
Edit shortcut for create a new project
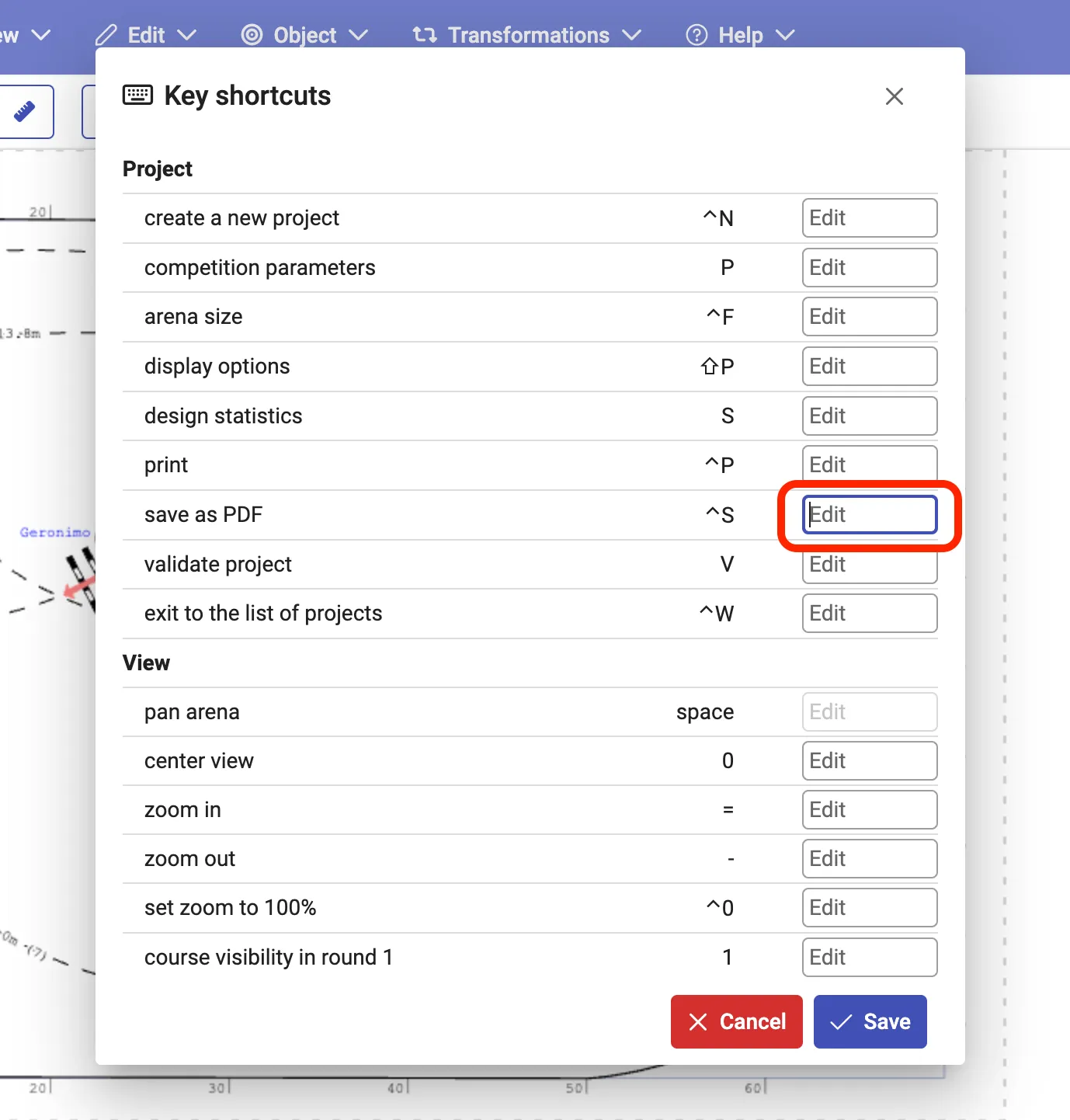pyautogui.click(x=869, y=218)
